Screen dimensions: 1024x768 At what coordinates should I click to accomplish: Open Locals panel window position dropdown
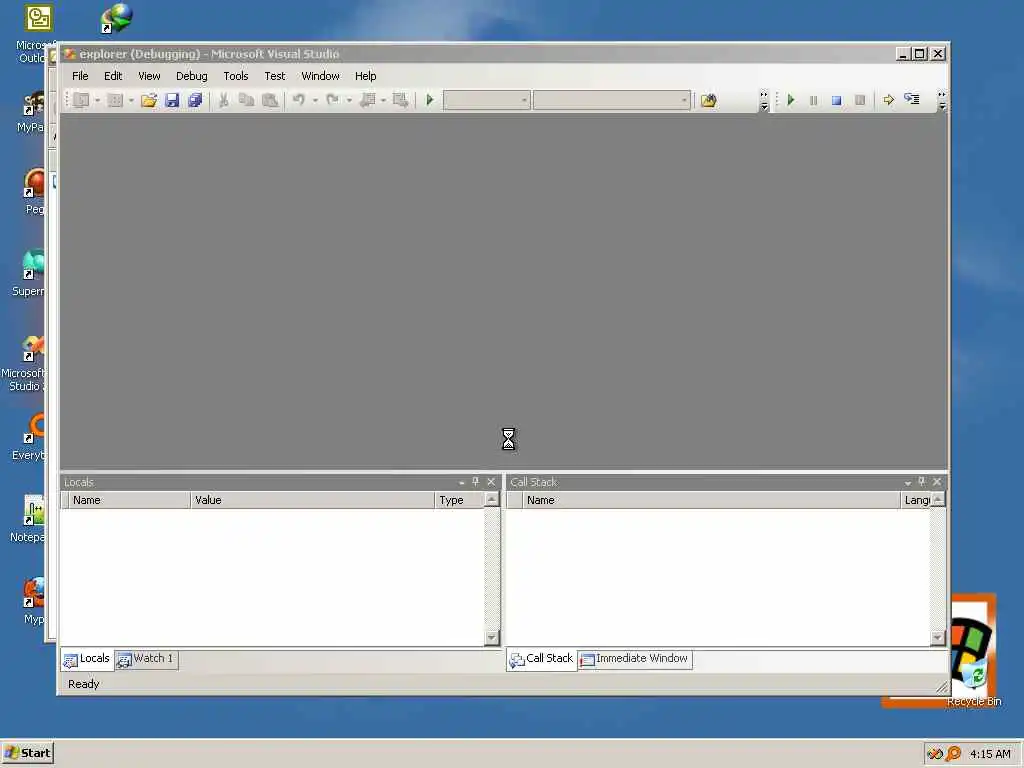(x=461, y=482)
